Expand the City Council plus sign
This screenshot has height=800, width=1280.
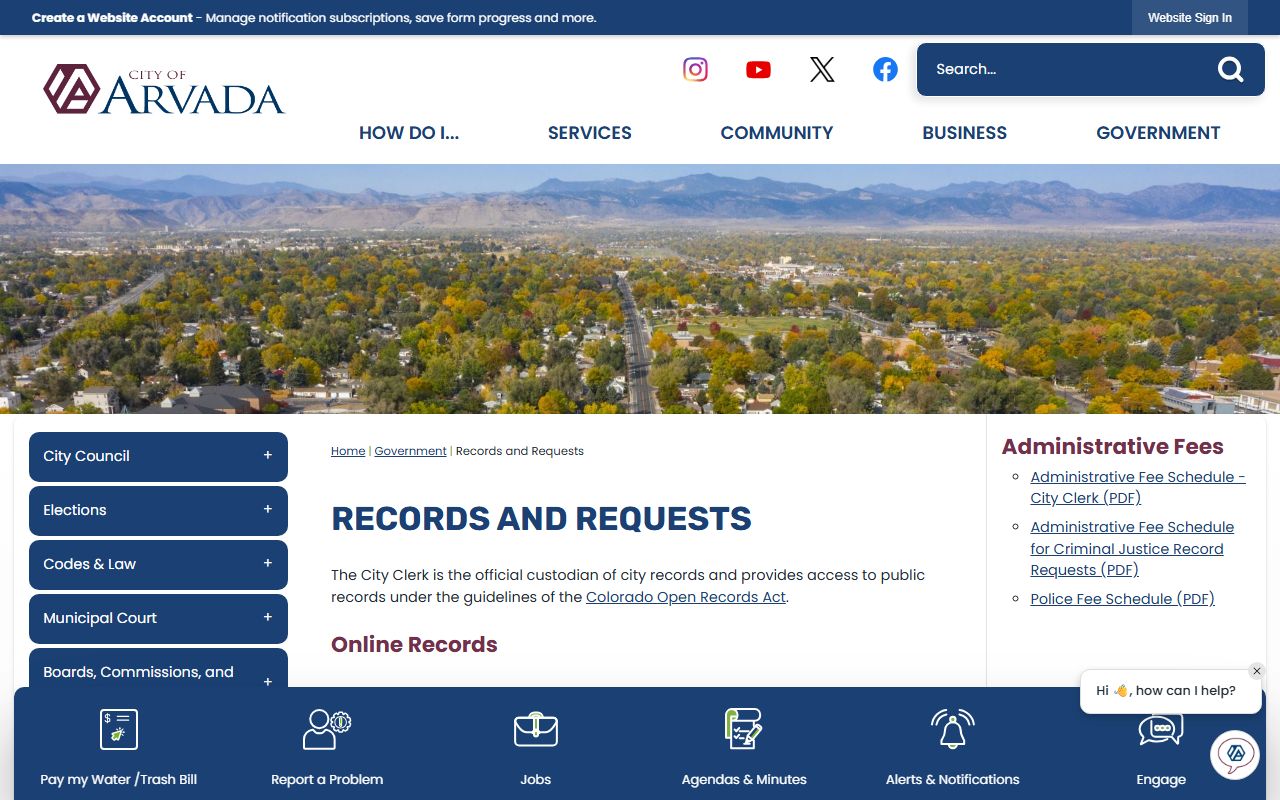[267, 455]
